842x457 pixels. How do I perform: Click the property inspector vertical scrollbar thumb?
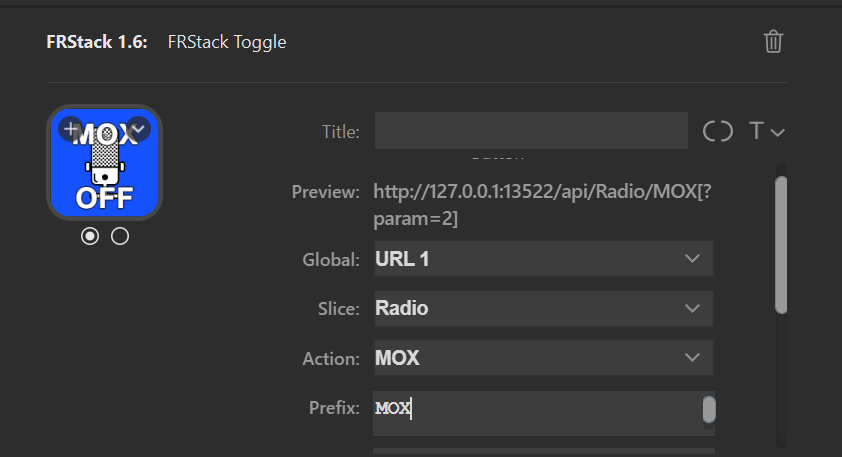[x=781, y=245]
